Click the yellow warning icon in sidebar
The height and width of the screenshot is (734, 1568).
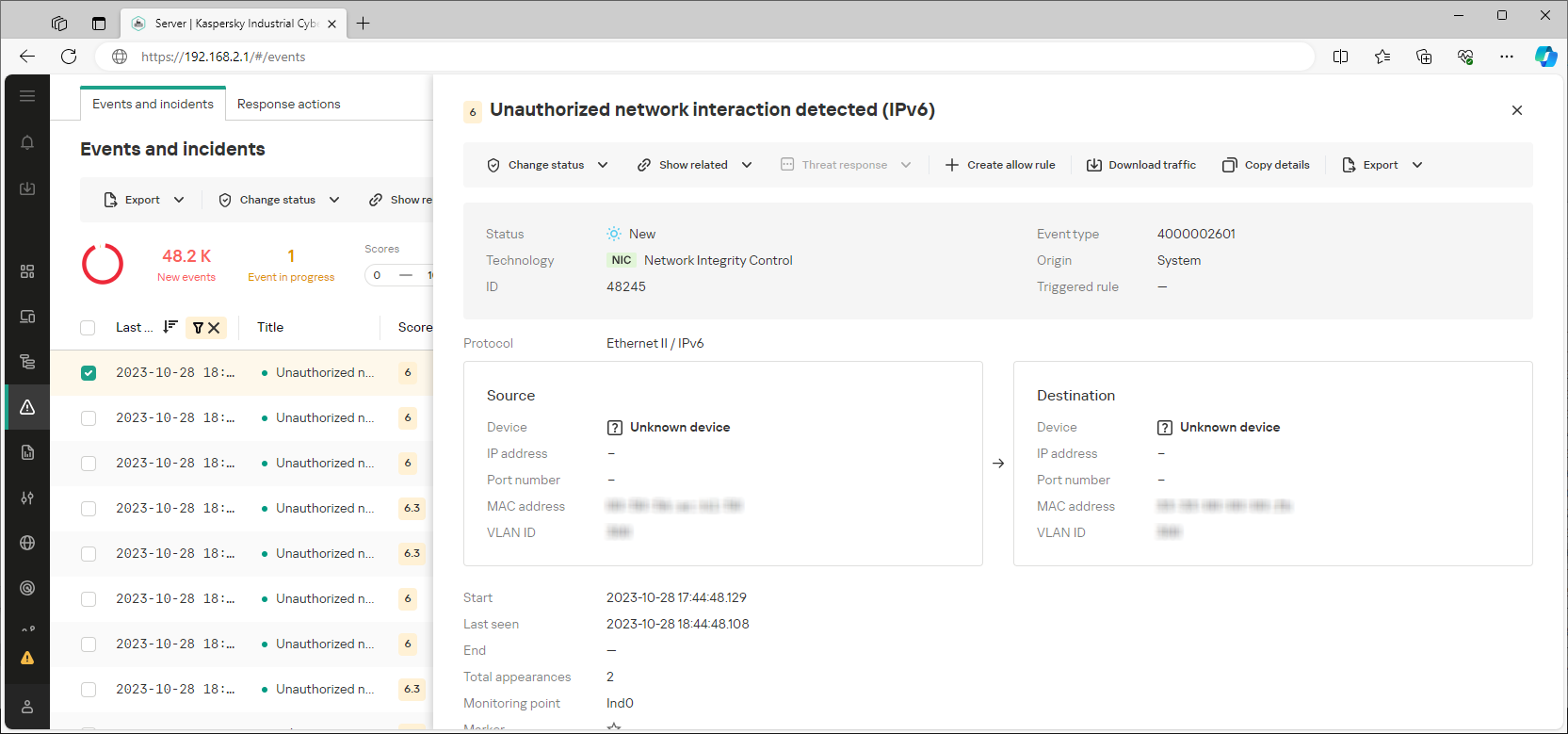point(27,658)
